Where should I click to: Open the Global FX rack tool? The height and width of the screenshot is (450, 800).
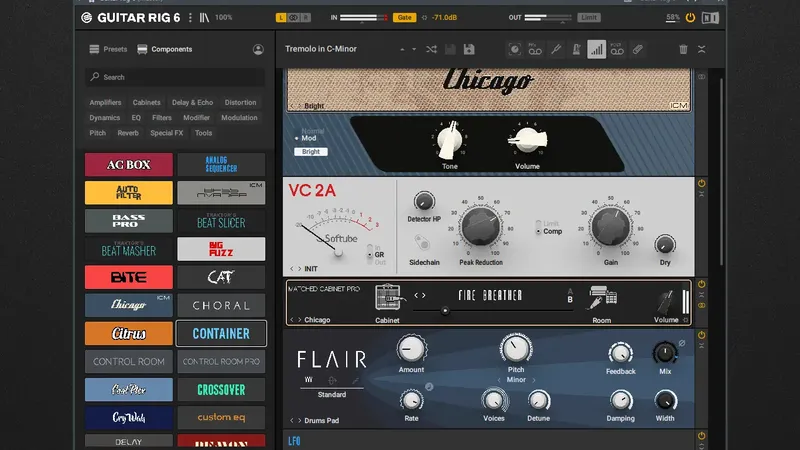point(514,49)
